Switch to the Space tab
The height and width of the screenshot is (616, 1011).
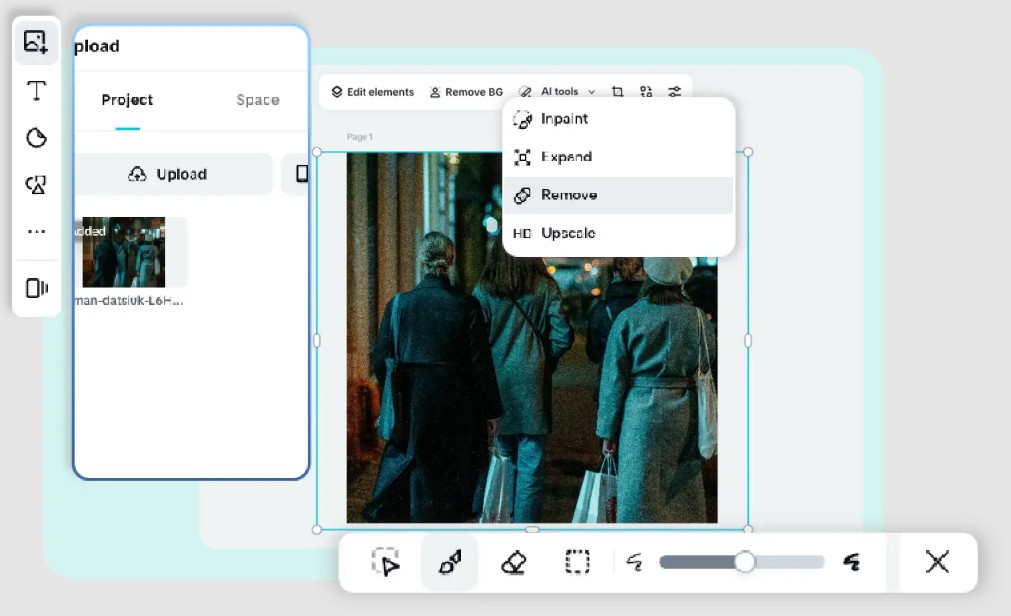point(257,100)
